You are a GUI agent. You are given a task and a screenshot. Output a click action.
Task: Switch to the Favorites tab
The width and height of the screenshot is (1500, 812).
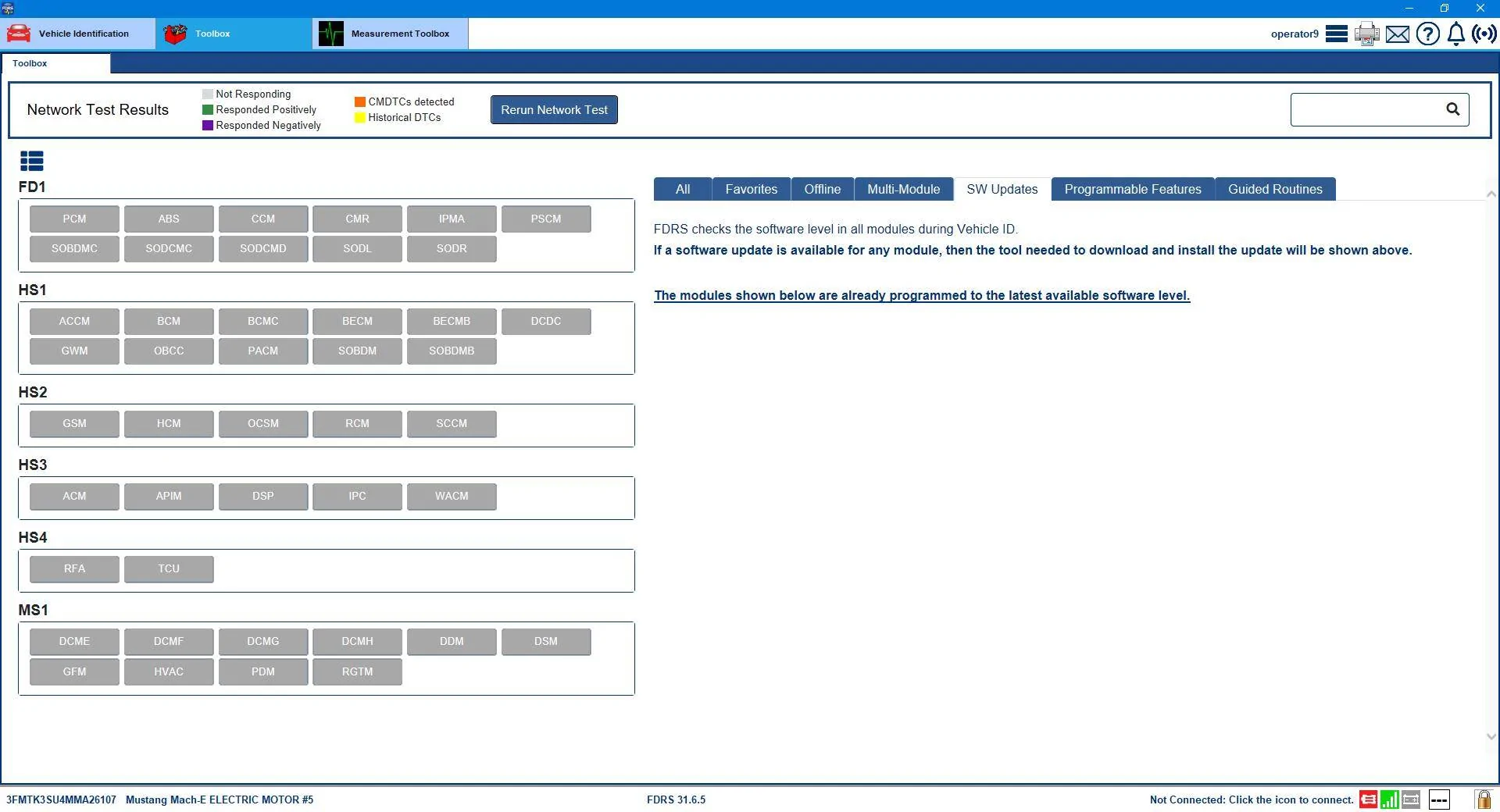(x=752, y=189)
